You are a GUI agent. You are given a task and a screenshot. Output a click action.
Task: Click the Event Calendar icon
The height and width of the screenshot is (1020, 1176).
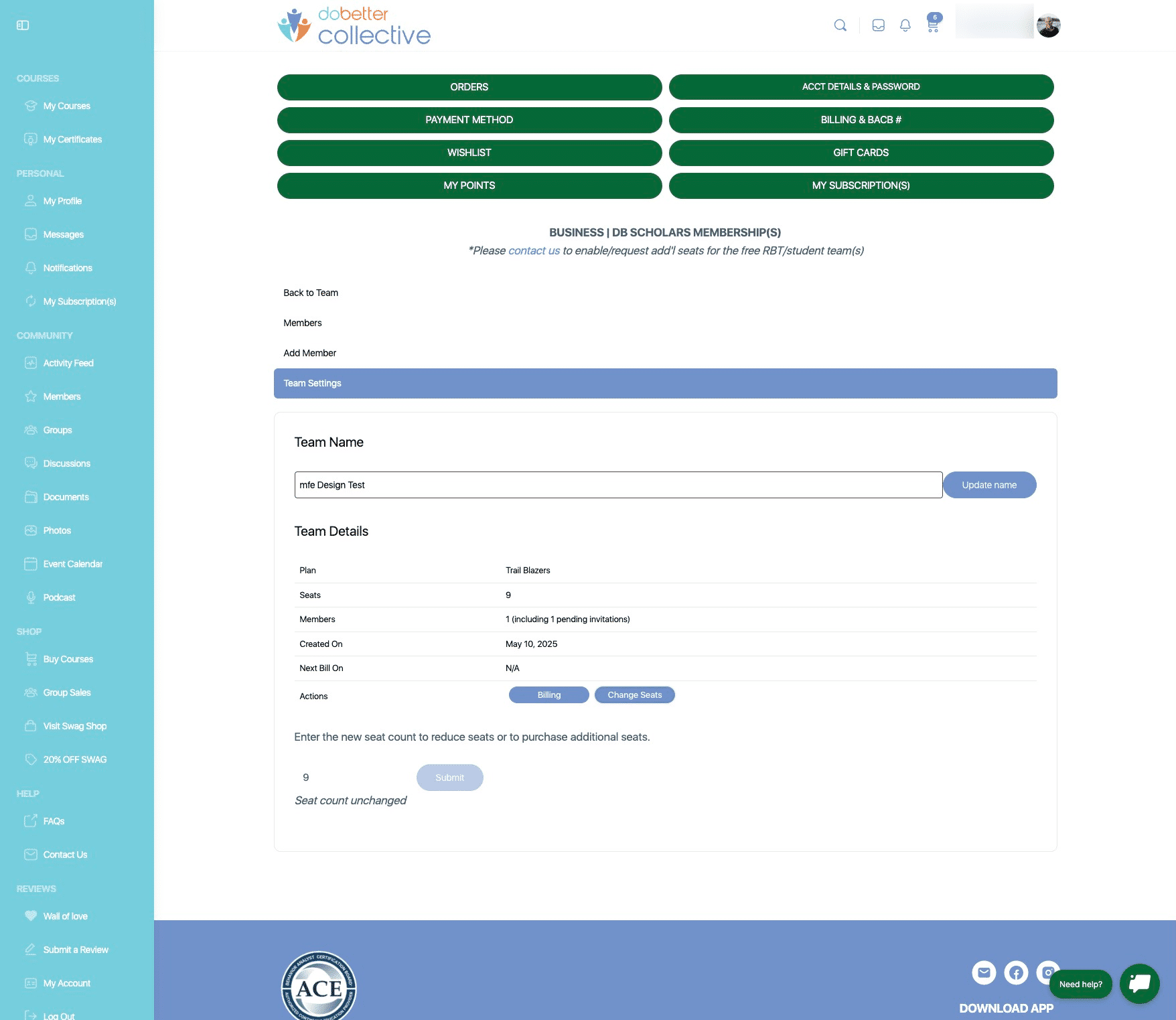pyautogui.click(x=31, y=564)
